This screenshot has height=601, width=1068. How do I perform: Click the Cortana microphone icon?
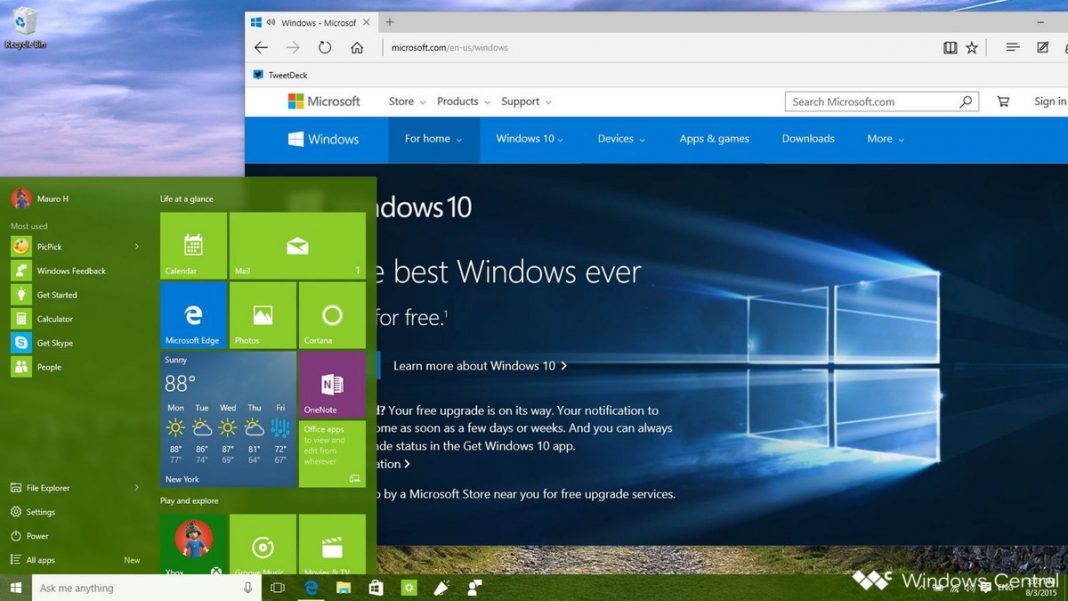click(x=248, y=587)
